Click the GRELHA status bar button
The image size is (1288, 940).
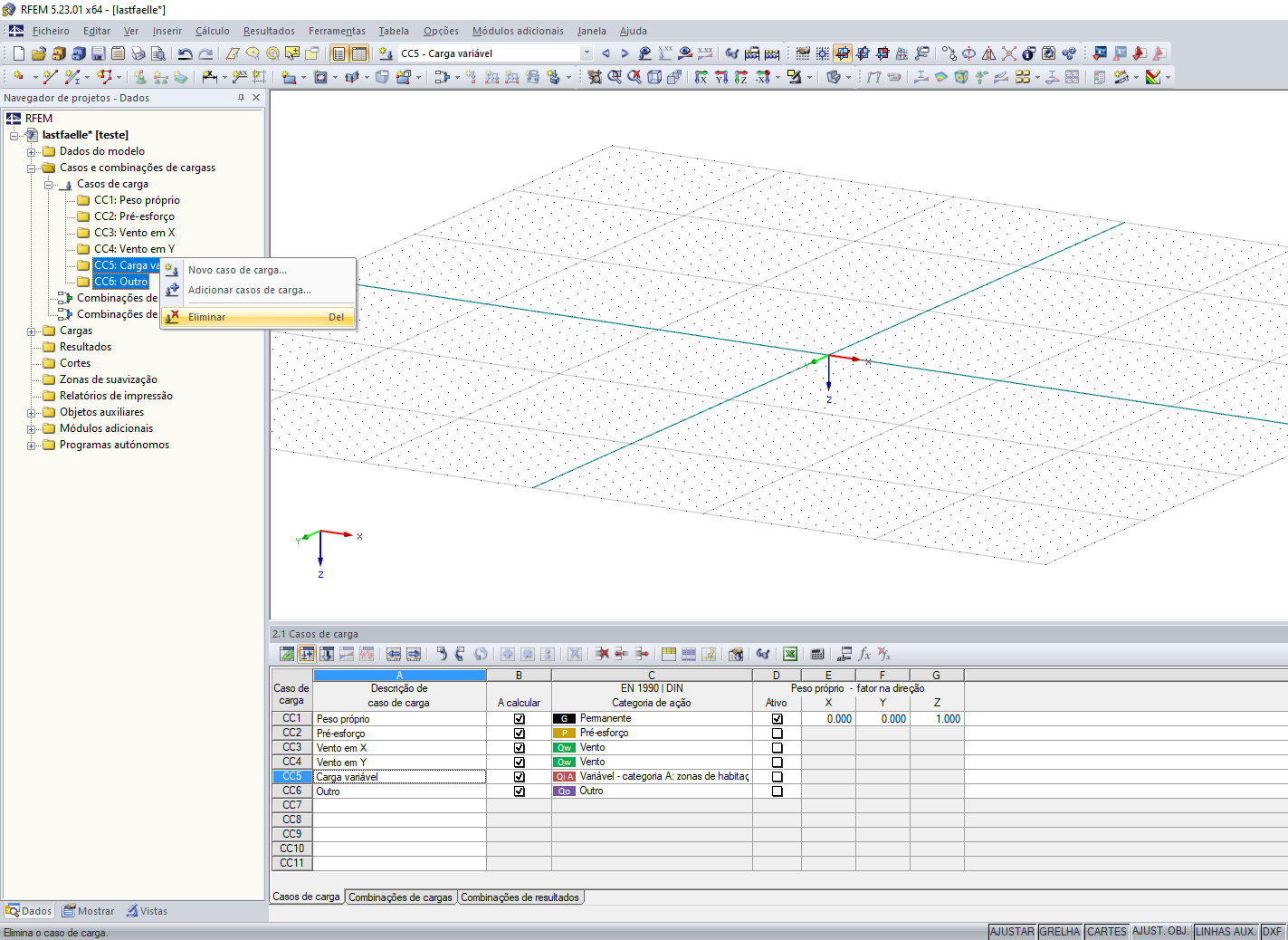[1059, 931]
